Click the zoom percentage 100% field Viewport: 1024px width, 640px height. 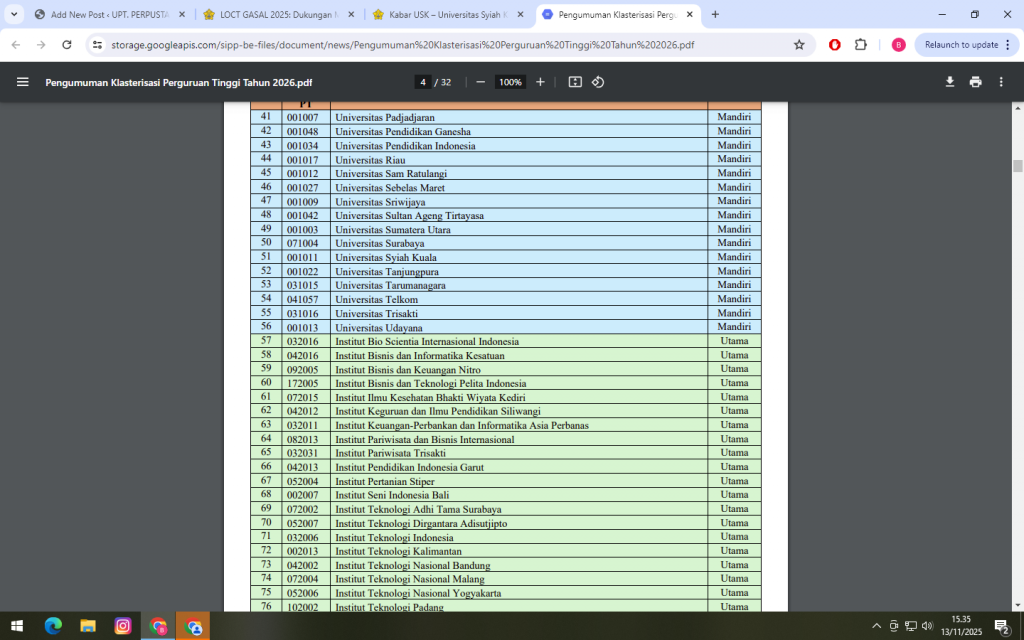point(510,82)
